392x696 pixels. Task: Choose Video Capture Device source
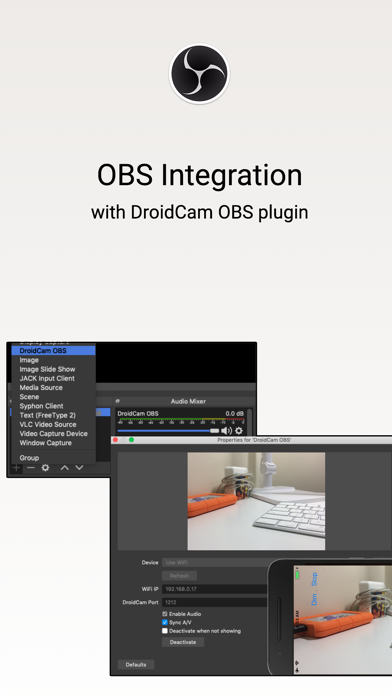coord(54,434)
